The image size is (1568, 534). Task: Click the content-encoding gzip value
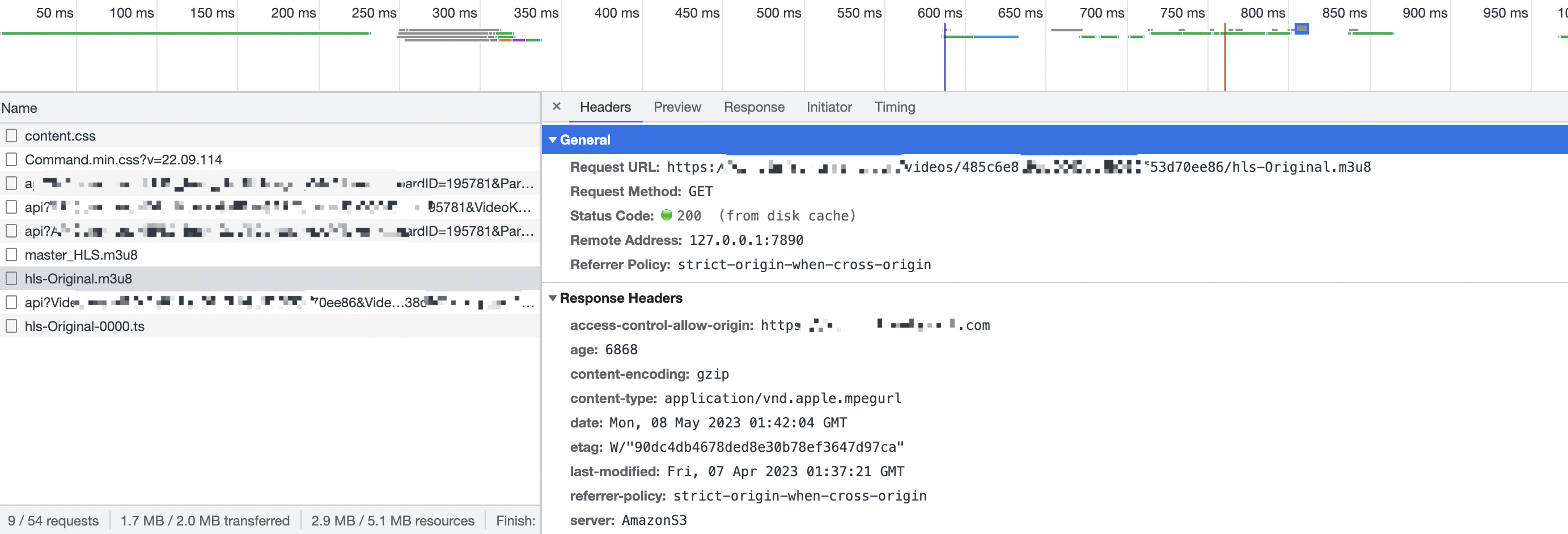point(712,375)
